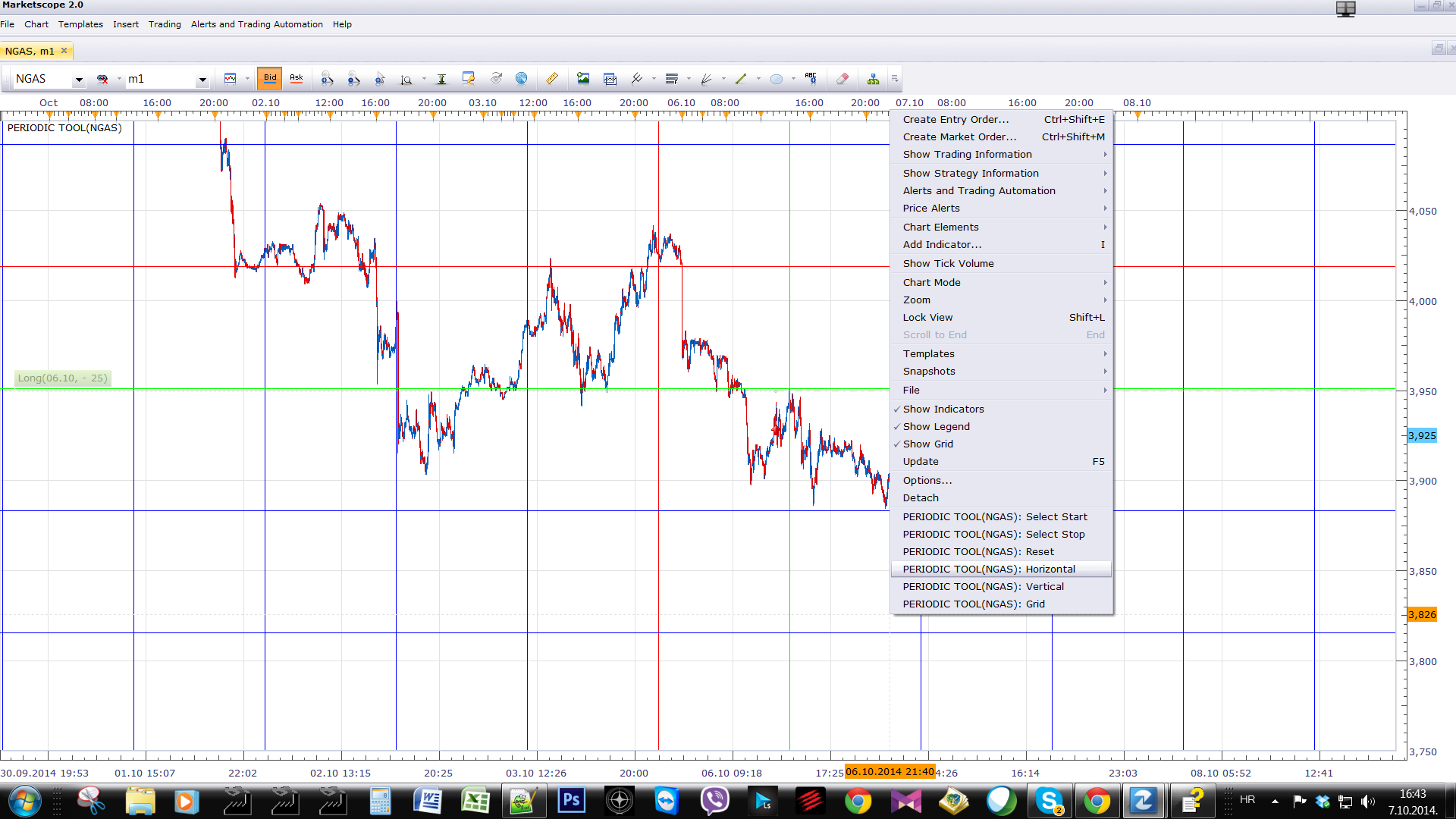Click the Windows Start button

point(24,801)
